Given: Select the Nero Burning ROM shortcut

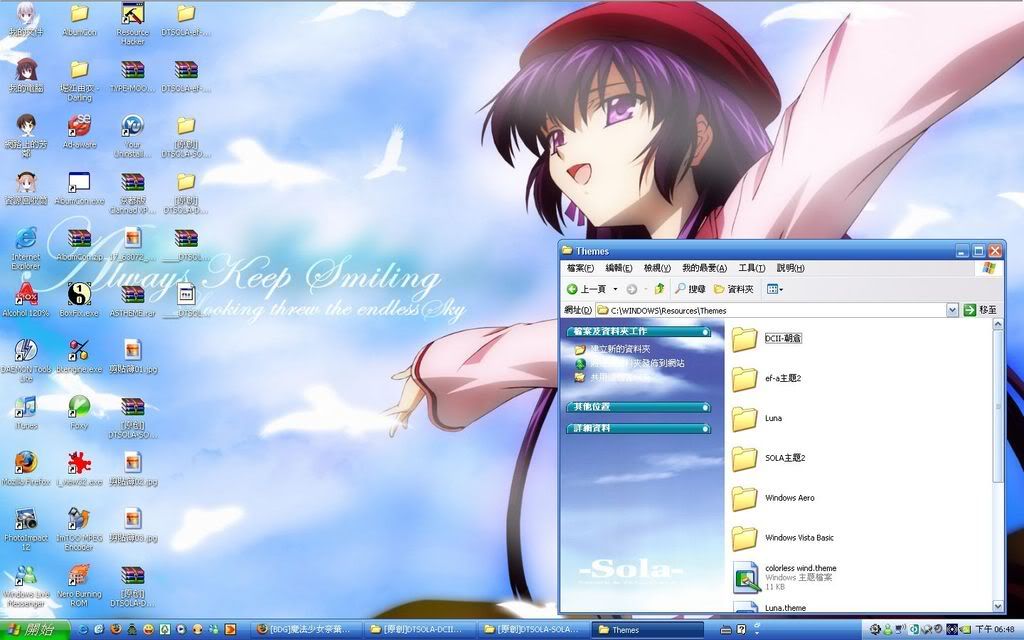Looking at the screenshot, I should 79,586.
